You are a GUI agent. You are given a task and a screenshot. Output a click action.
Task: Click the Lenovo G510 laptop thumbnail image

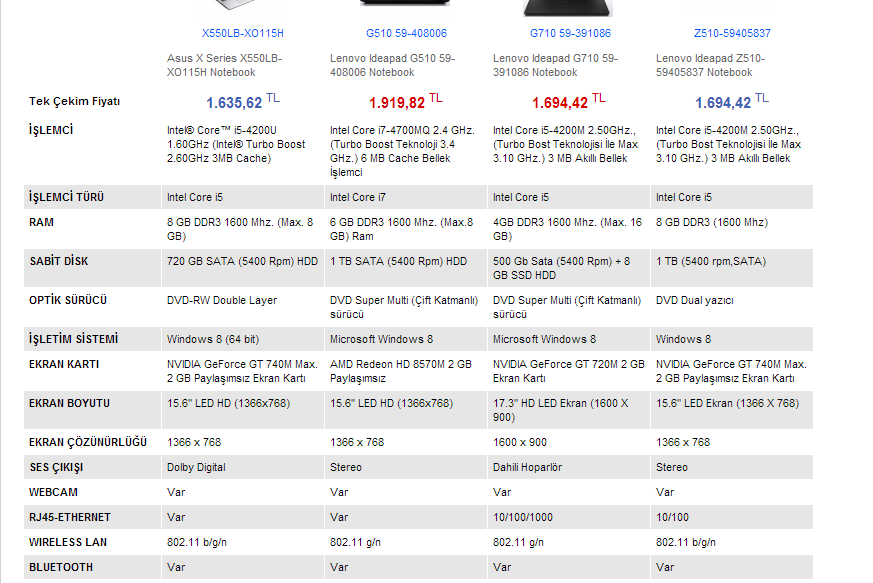pyautogui.click(x=406, y=7)
